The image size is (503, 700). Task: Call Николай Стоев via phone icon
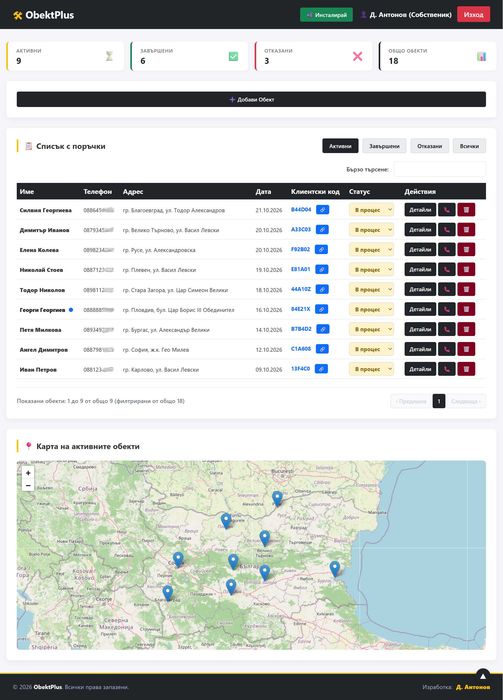coord(447,269)
